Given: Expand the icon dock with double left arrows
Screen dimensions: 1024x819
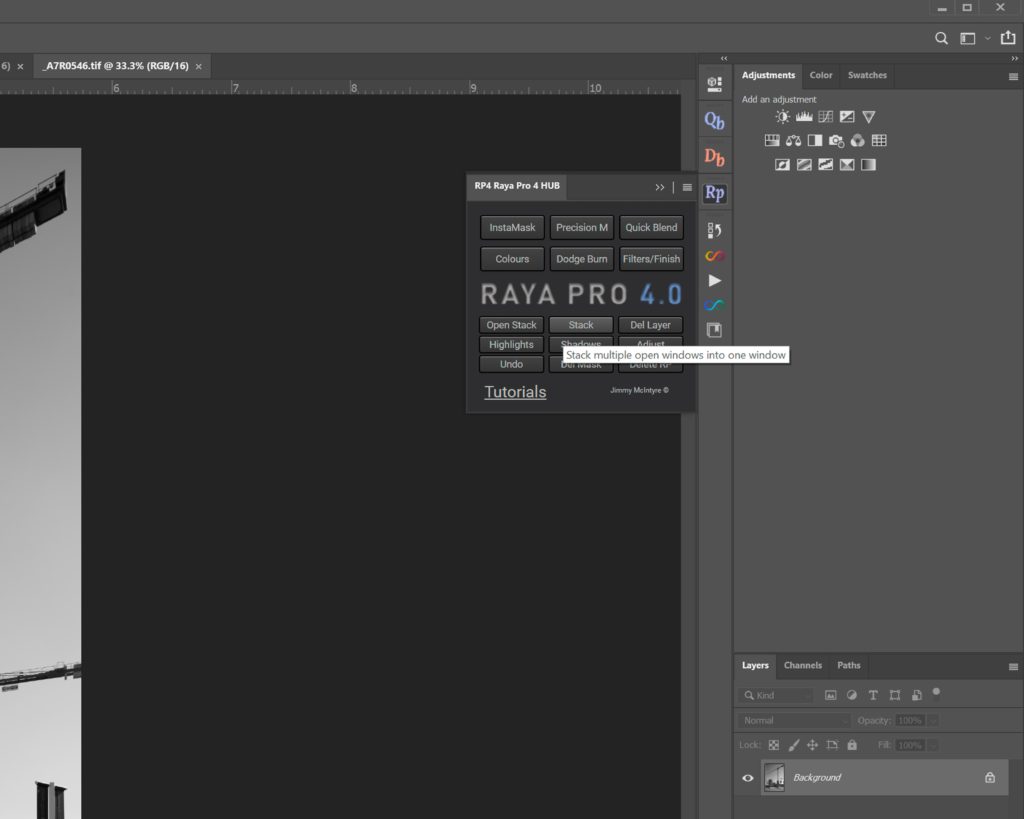Looking at the screenshot, I should 724,58.
